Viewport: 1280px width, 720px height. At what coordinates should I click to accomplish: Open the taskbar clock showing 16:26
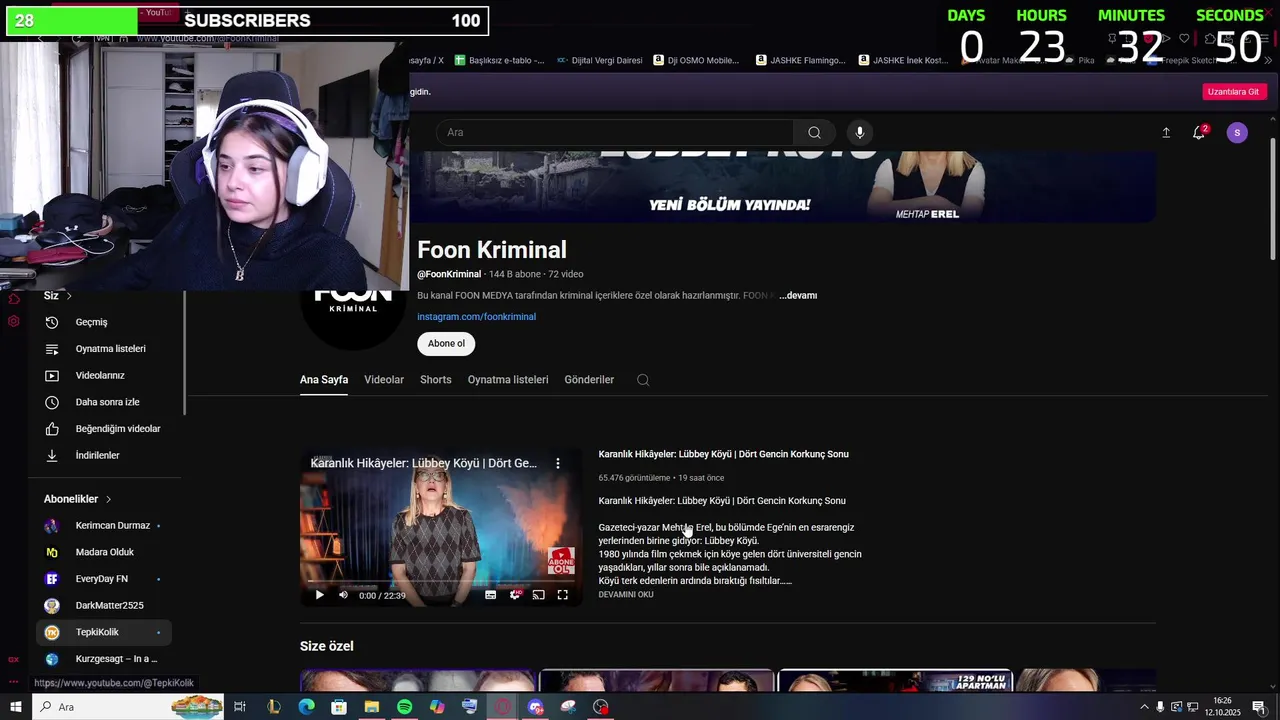[1222, 707]
